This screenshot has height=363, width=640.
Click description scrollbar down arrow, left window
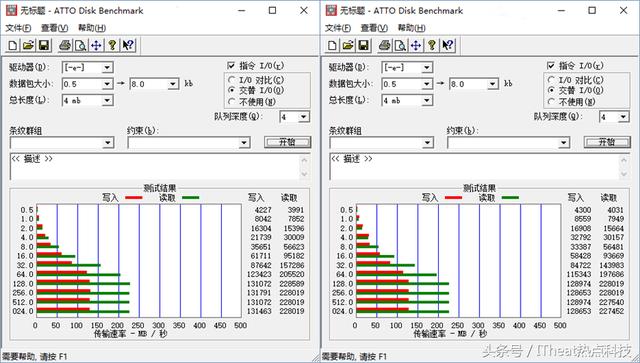pyautogui.click(x=304, y=174)
